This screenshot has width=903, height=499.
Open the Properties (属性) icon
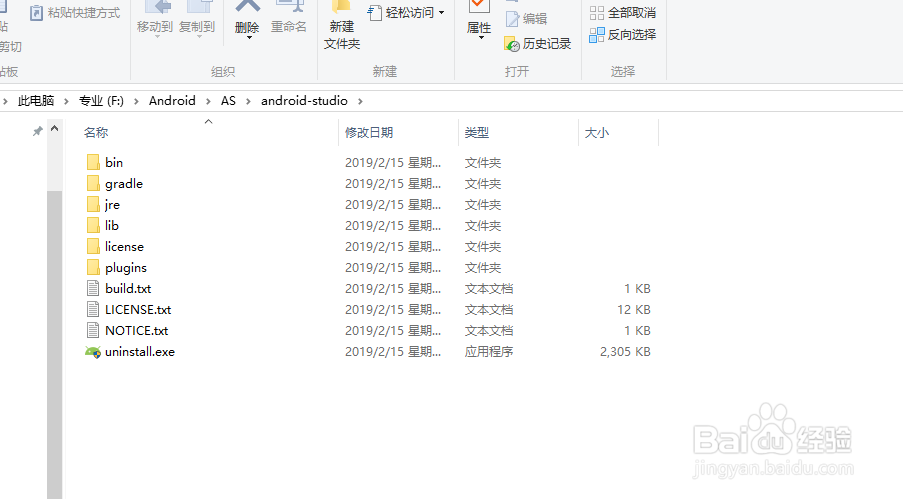478,7
